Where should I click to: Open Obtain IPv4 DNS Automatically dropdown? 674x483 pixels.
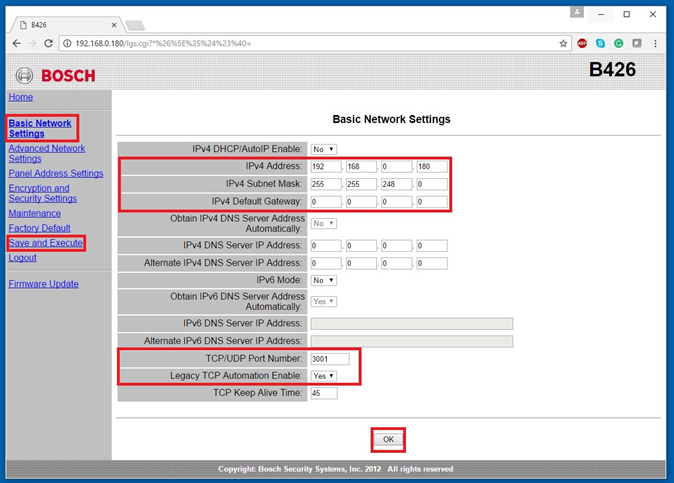coord(324,223)
